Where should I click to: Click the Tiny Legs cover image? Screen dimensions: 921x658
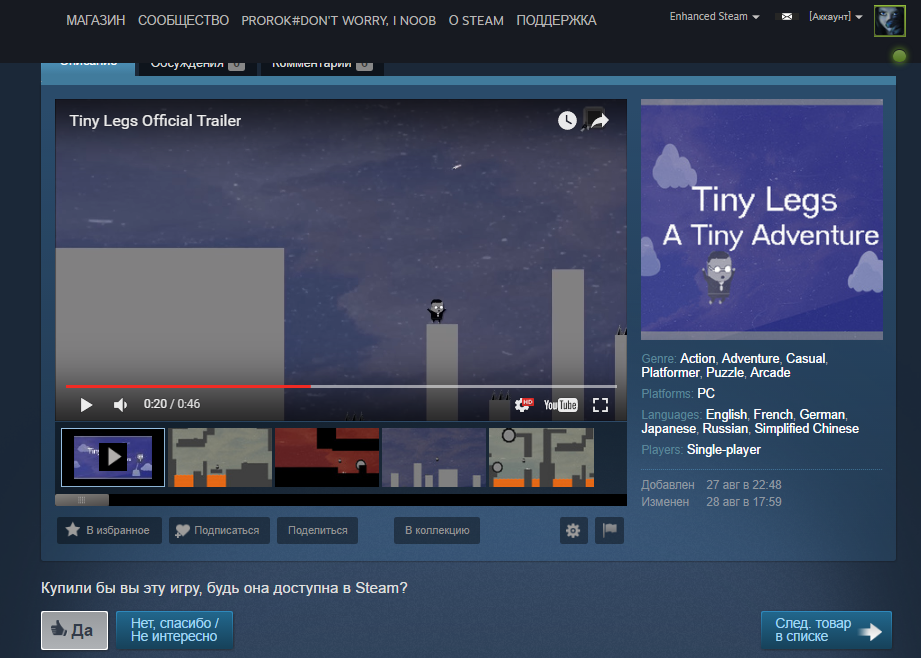762,219
